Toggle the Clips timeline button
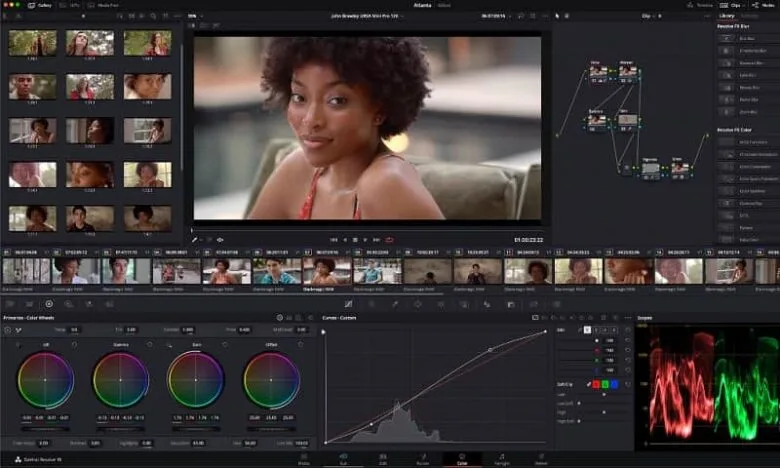Image resolution: width=780 pixels, height=468 pixels. 730,5
